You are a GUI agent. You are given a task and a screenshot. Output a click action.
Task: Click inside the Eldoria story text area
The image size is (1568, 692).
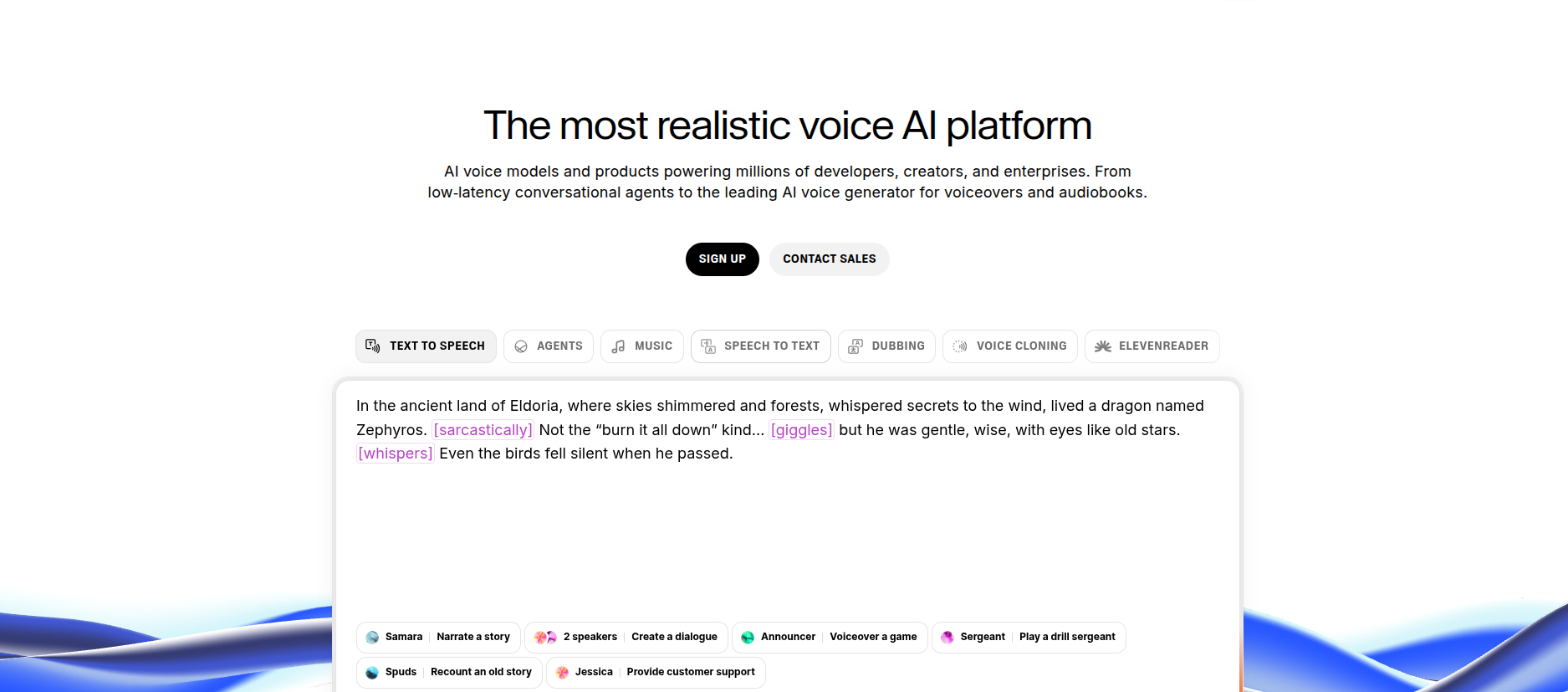pyautogui.click(x=786, y=527)
